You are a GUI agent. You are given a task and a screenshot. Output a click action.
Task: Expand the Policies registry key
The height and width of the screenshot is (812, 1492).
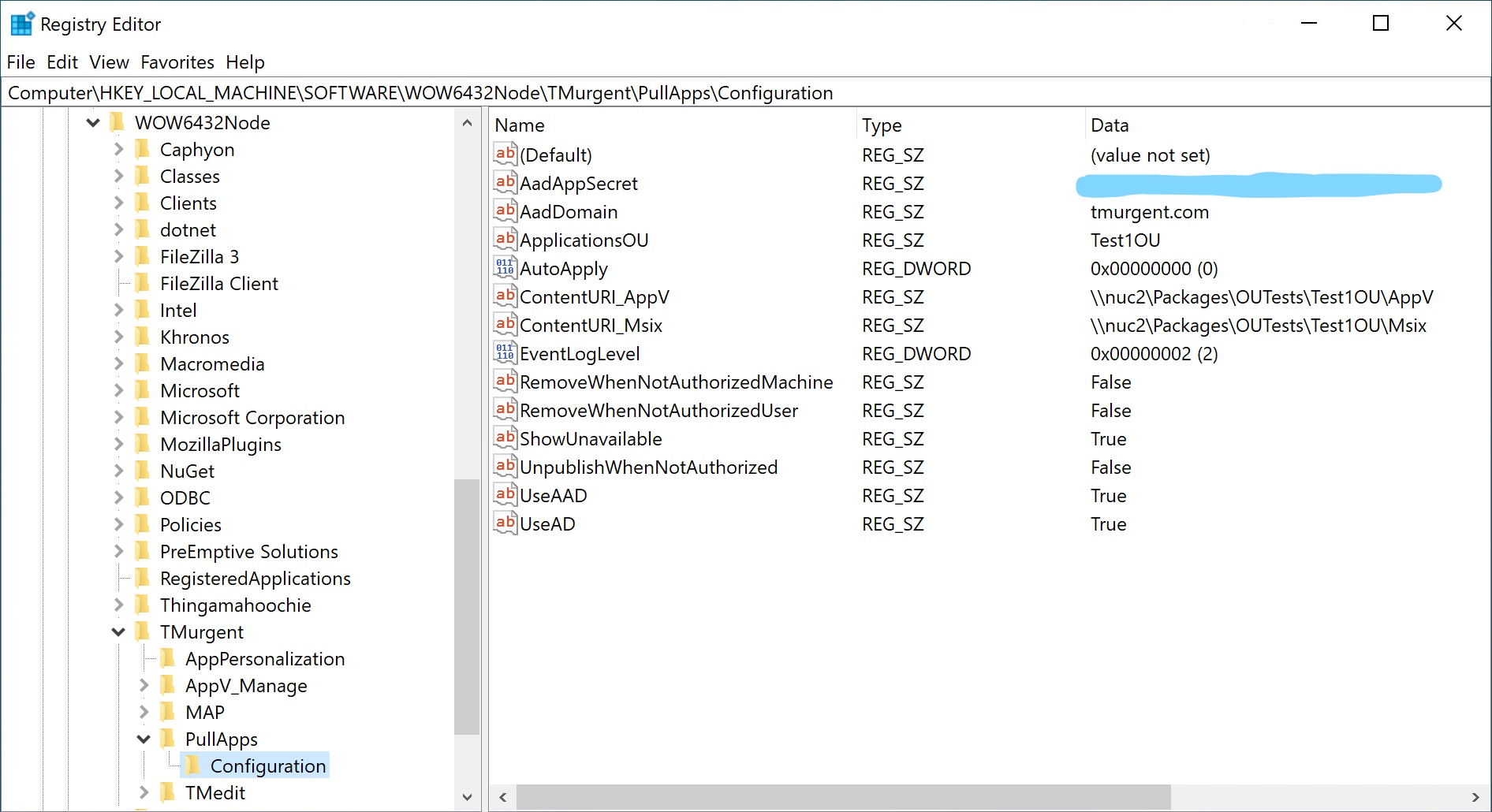point(118,524)
